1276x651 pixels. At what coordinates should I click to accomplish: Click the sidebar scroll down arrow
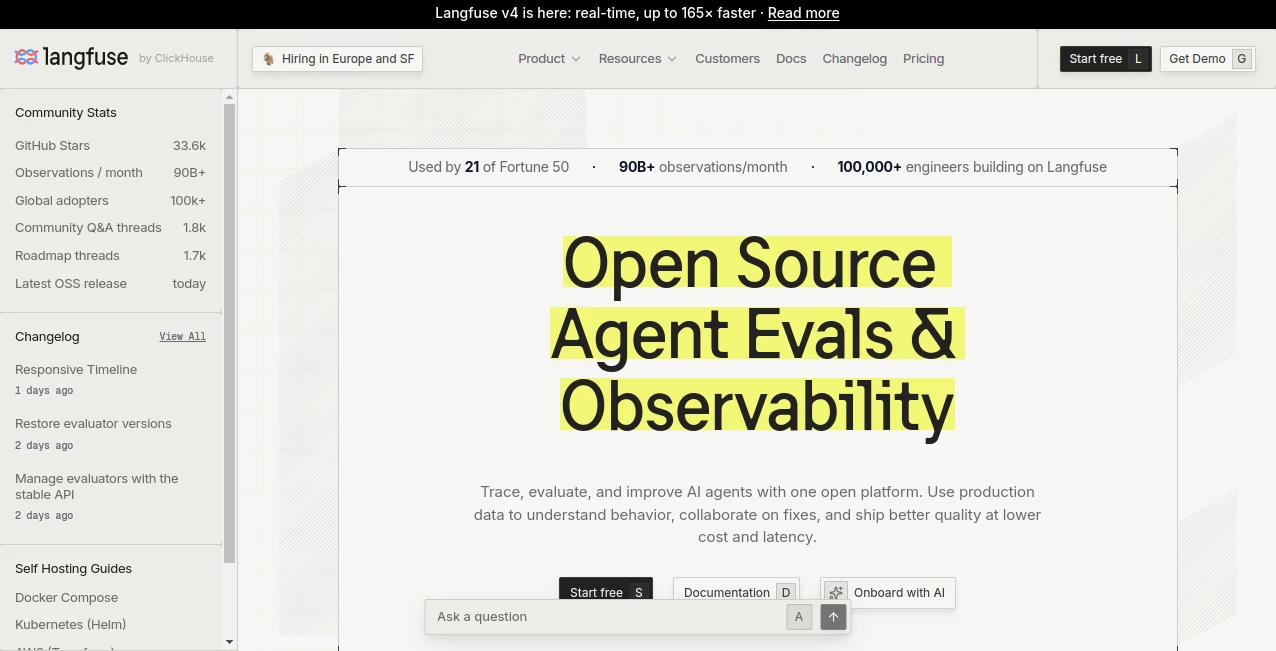(x=229, y=641)
